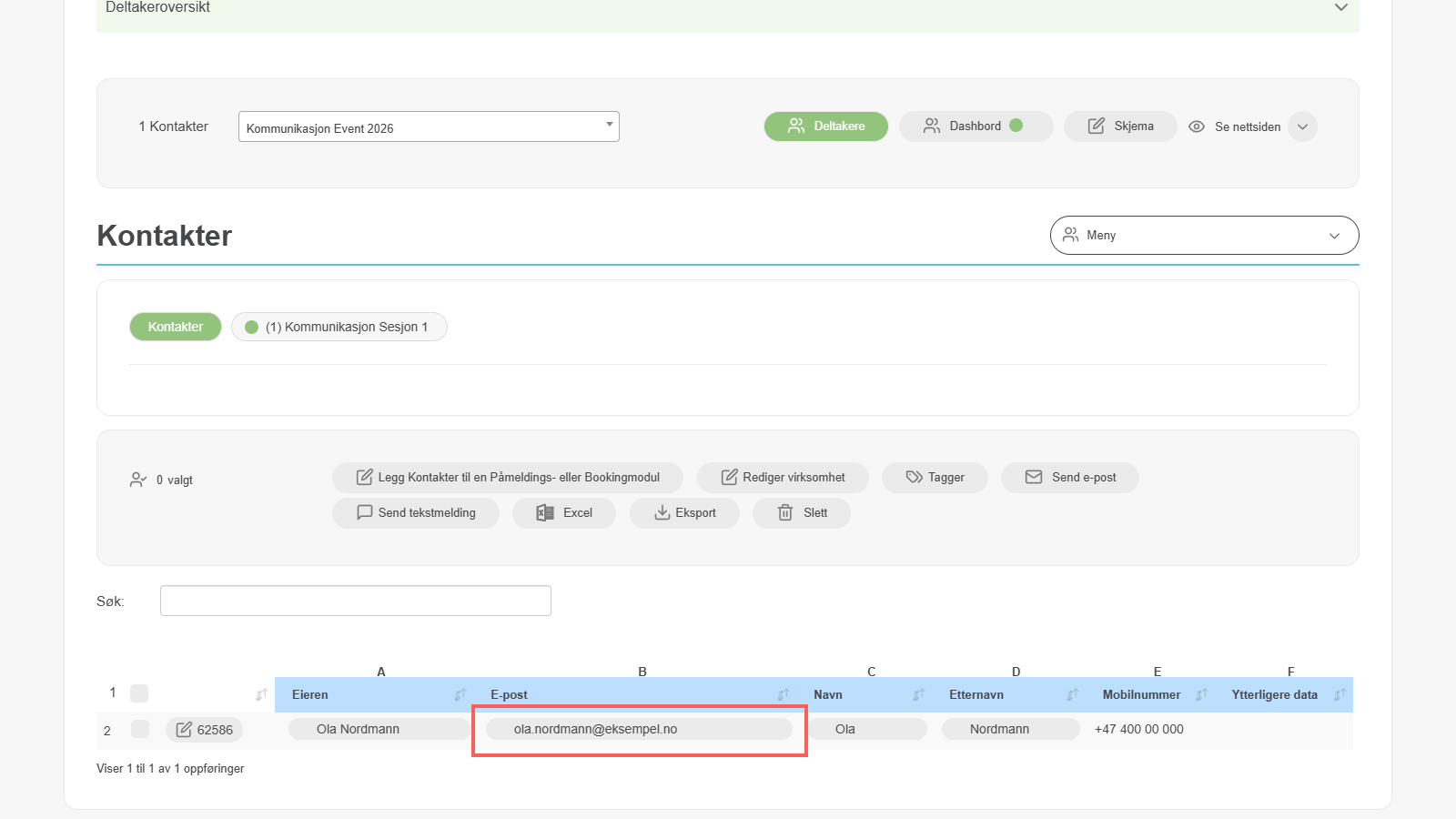The image size is (1456, 819).
Task: Select the Kontakter tab pill
Action: click(176, 327)
